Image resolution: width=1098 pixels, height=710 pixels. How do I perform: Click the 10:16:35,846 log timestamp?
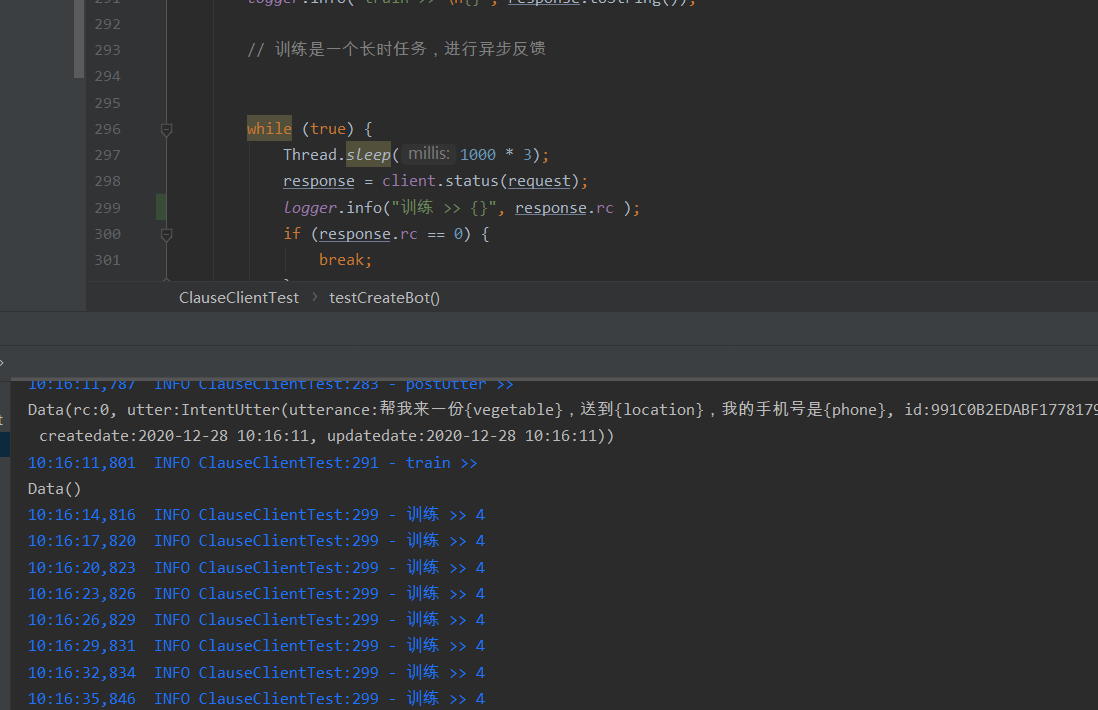82,699
